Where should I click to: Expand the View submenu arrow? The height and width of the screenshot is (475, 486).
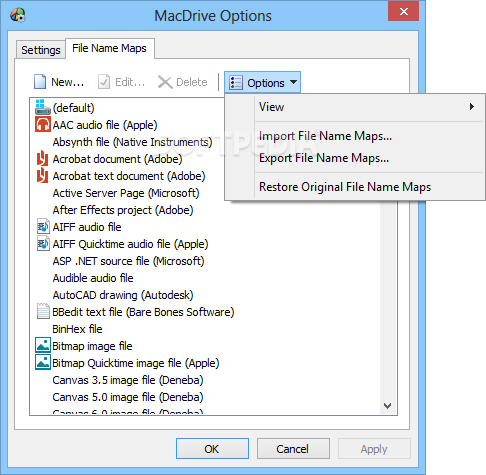tap(472, 107)
